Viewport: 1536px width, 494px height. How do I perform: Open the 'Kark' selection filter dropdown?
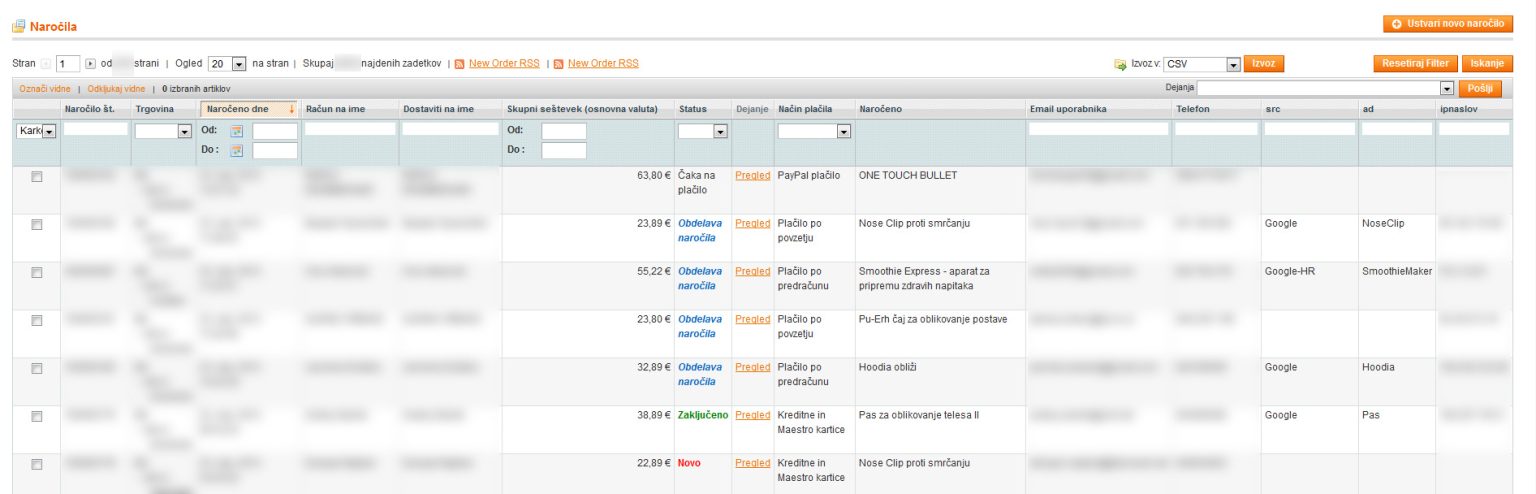(36, 131)
